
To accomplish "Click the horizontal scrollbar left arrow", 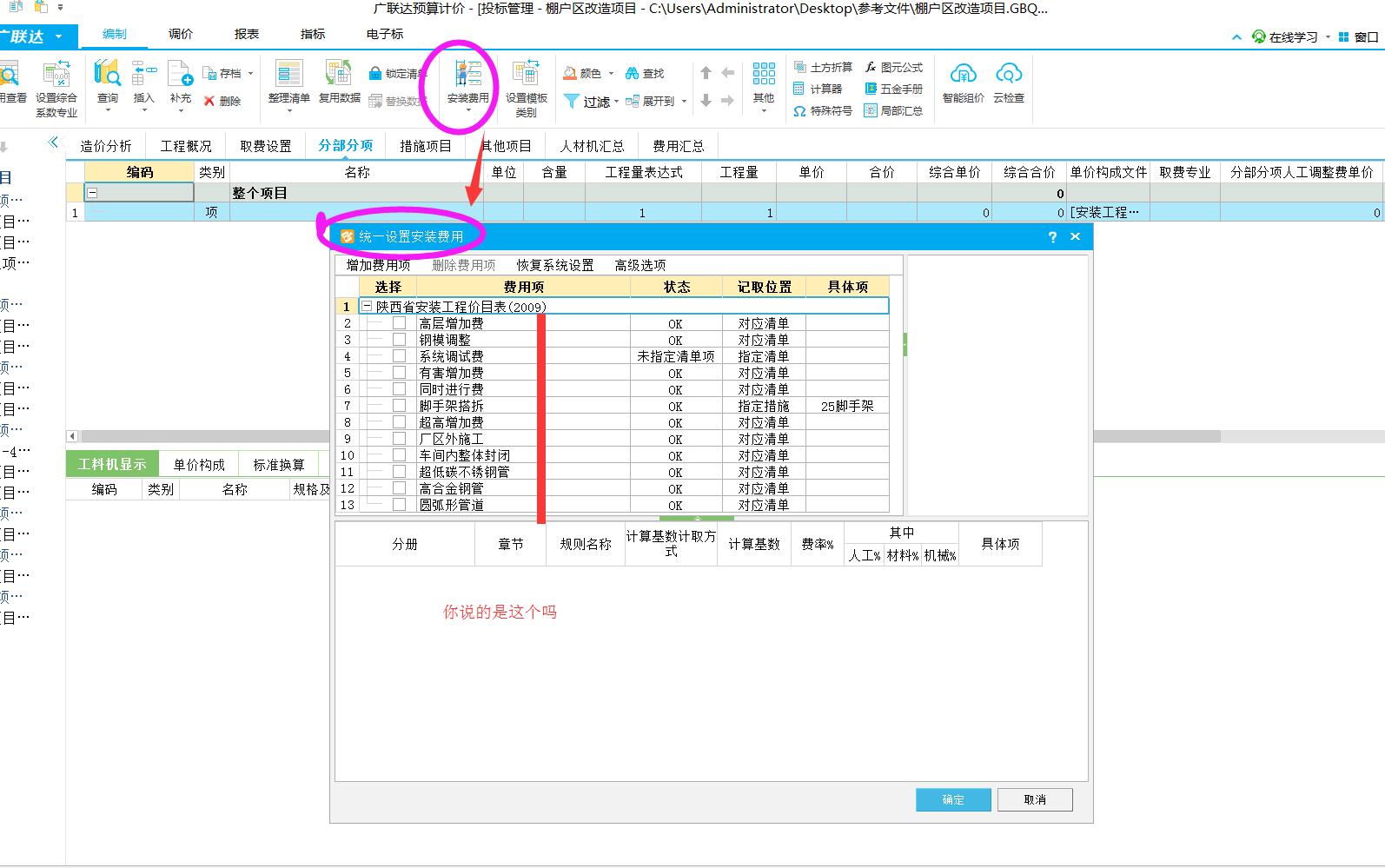I will (72, 436).
